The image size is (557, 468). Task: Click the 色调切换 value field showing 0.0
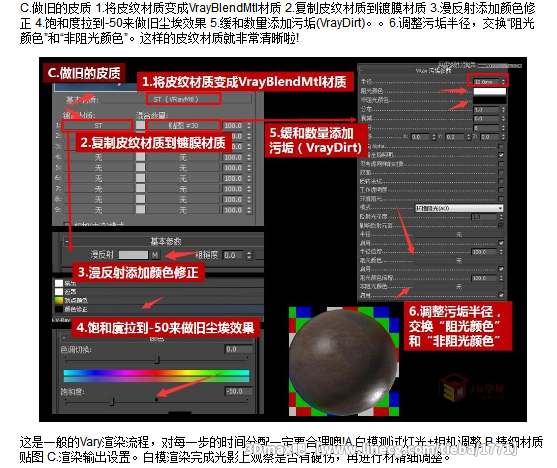pyautogui.click(x=239, y=349)
